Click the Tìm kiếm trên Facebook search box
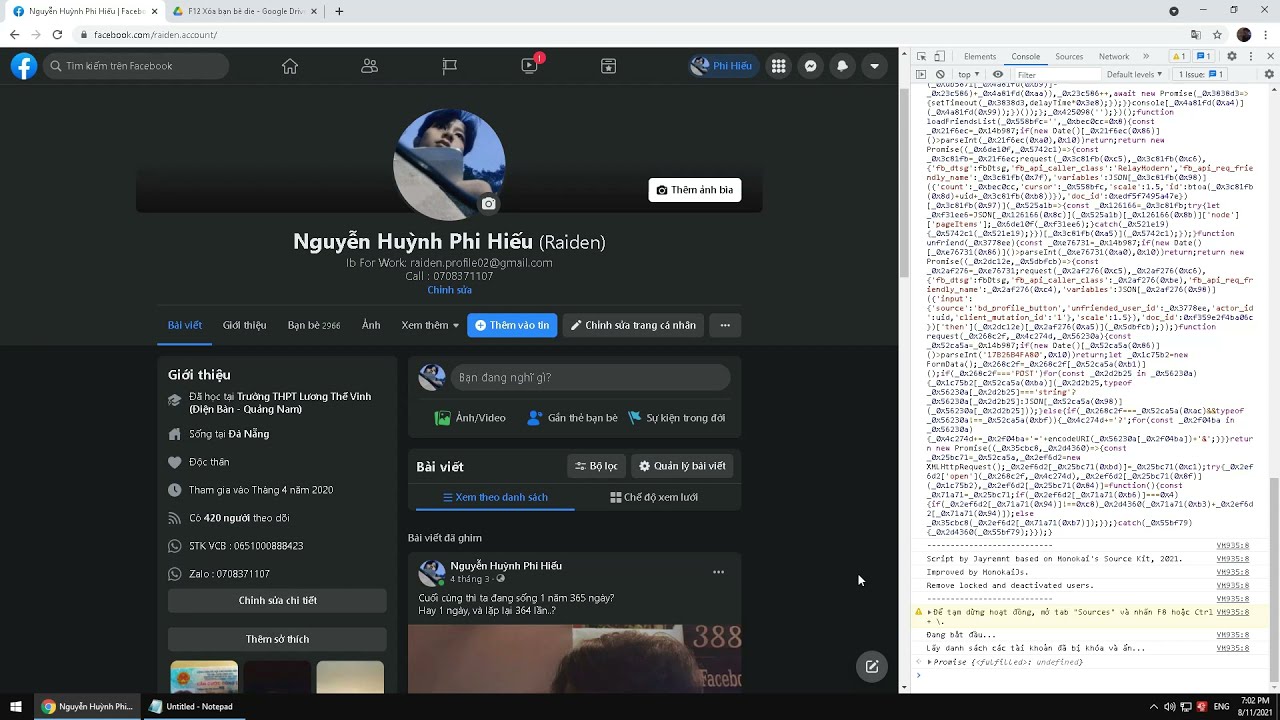This screenshot has height=720, width=1280. coord(136,66)
